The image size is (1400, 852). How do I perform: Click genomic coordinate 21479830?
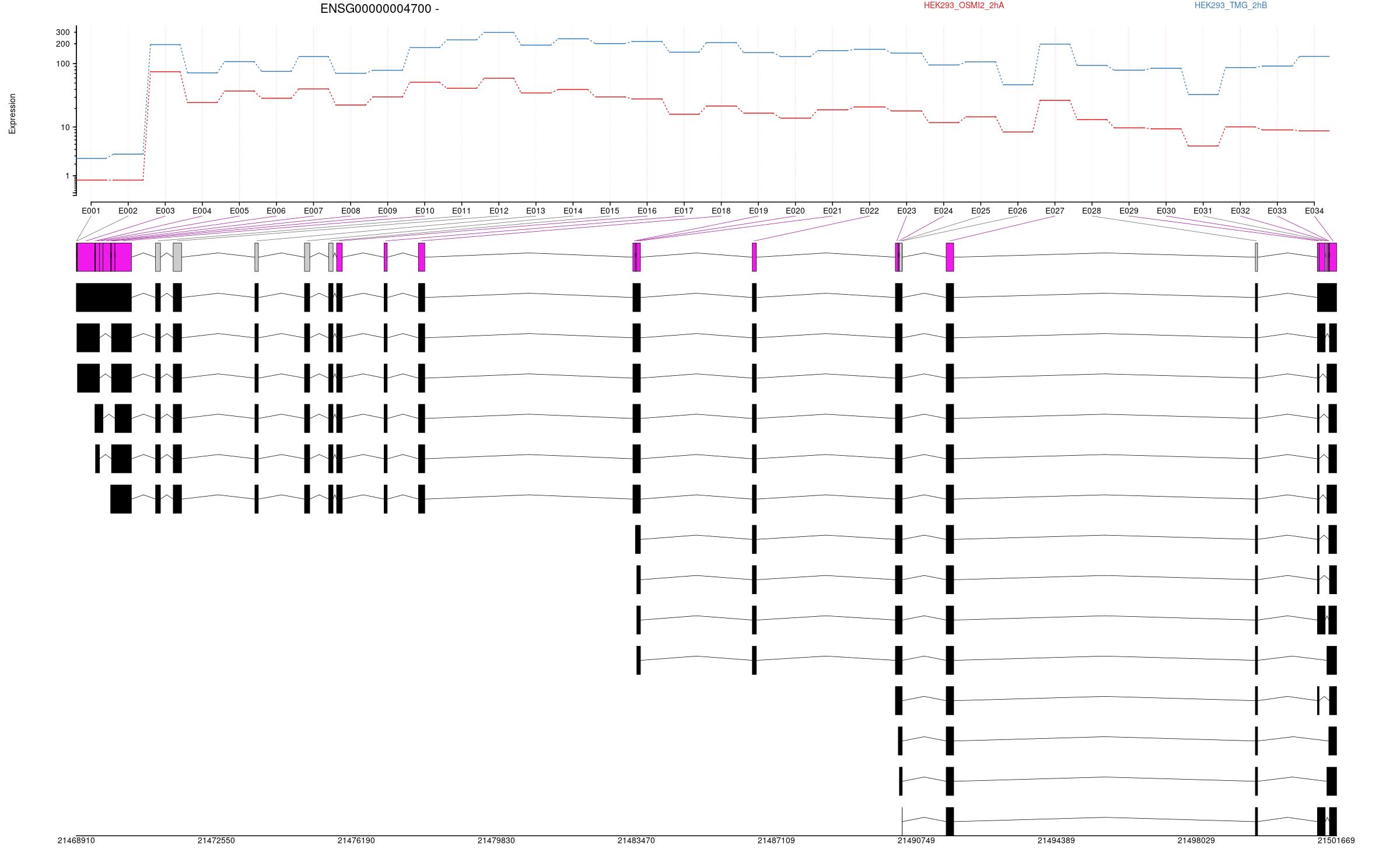(496, 840)
